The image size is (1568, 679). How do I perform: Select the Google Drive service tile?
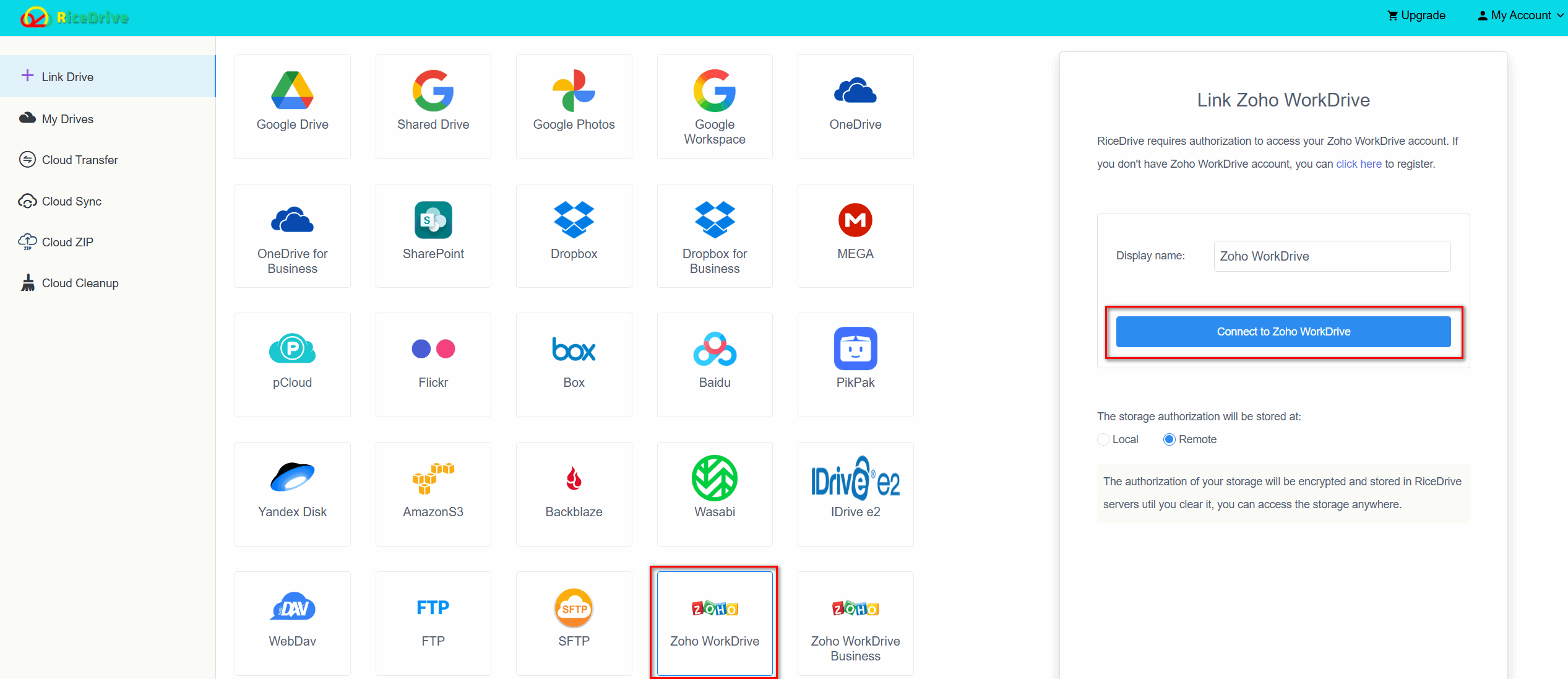pyautogui.click(x=292, y=106)
